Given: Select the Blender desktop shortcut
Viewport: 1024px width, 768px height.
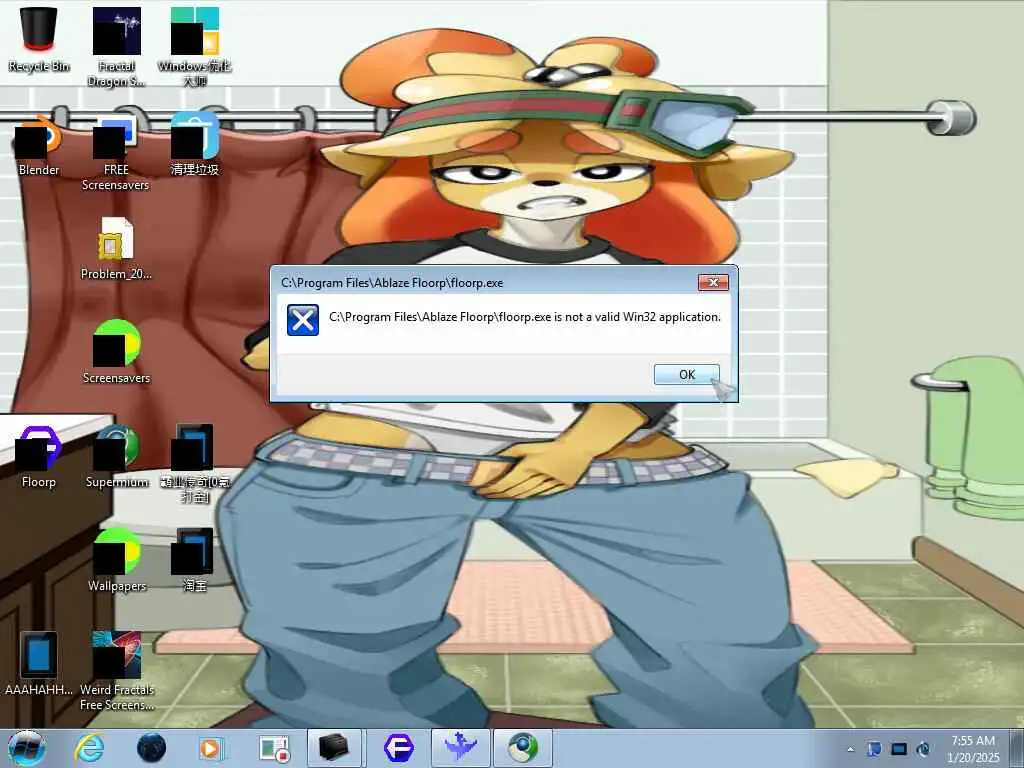Looking at the screenshot, I should [x=39, y=147].
